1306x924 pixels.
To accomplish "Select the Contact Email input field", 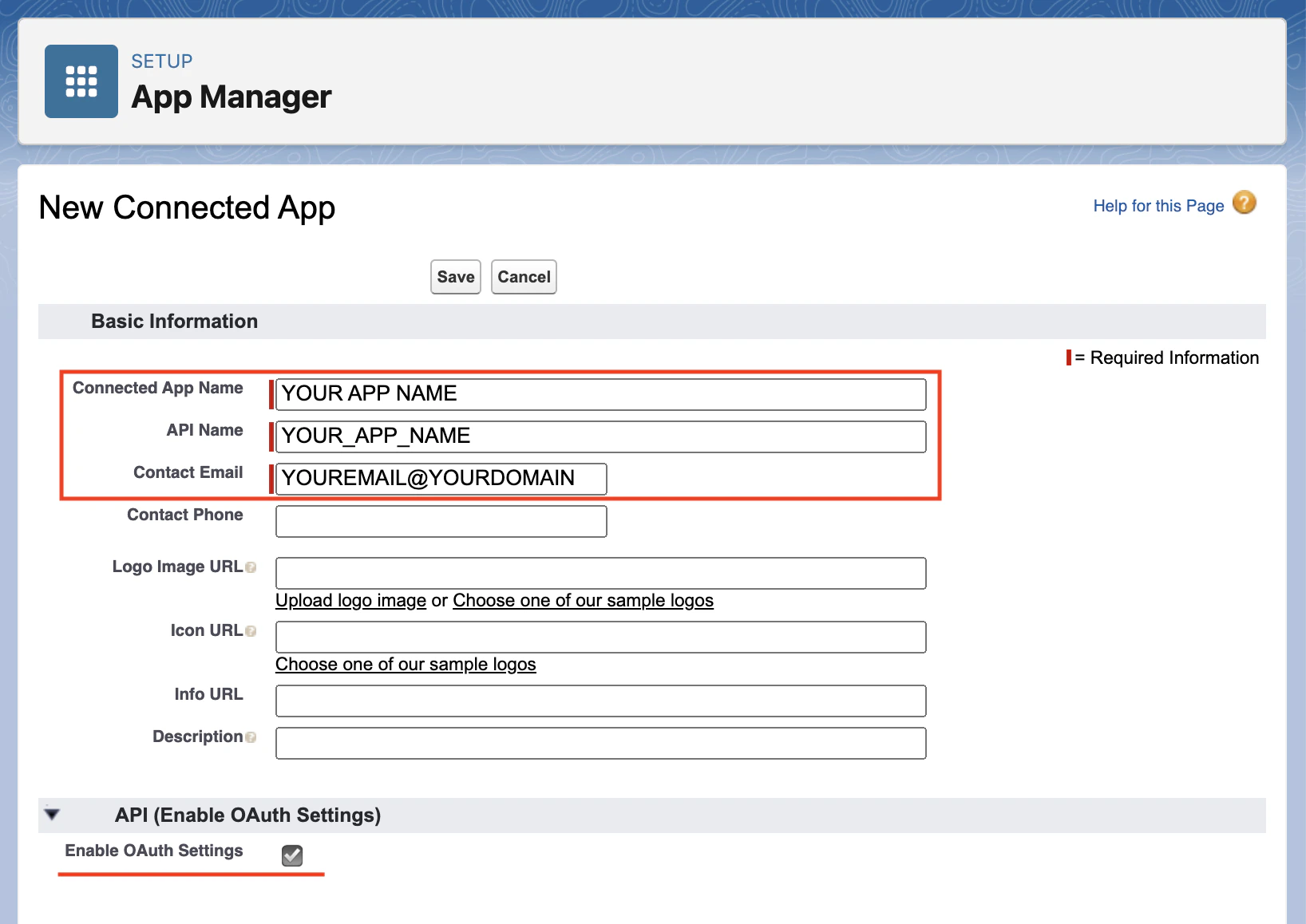I will click(x=441, y=479).
